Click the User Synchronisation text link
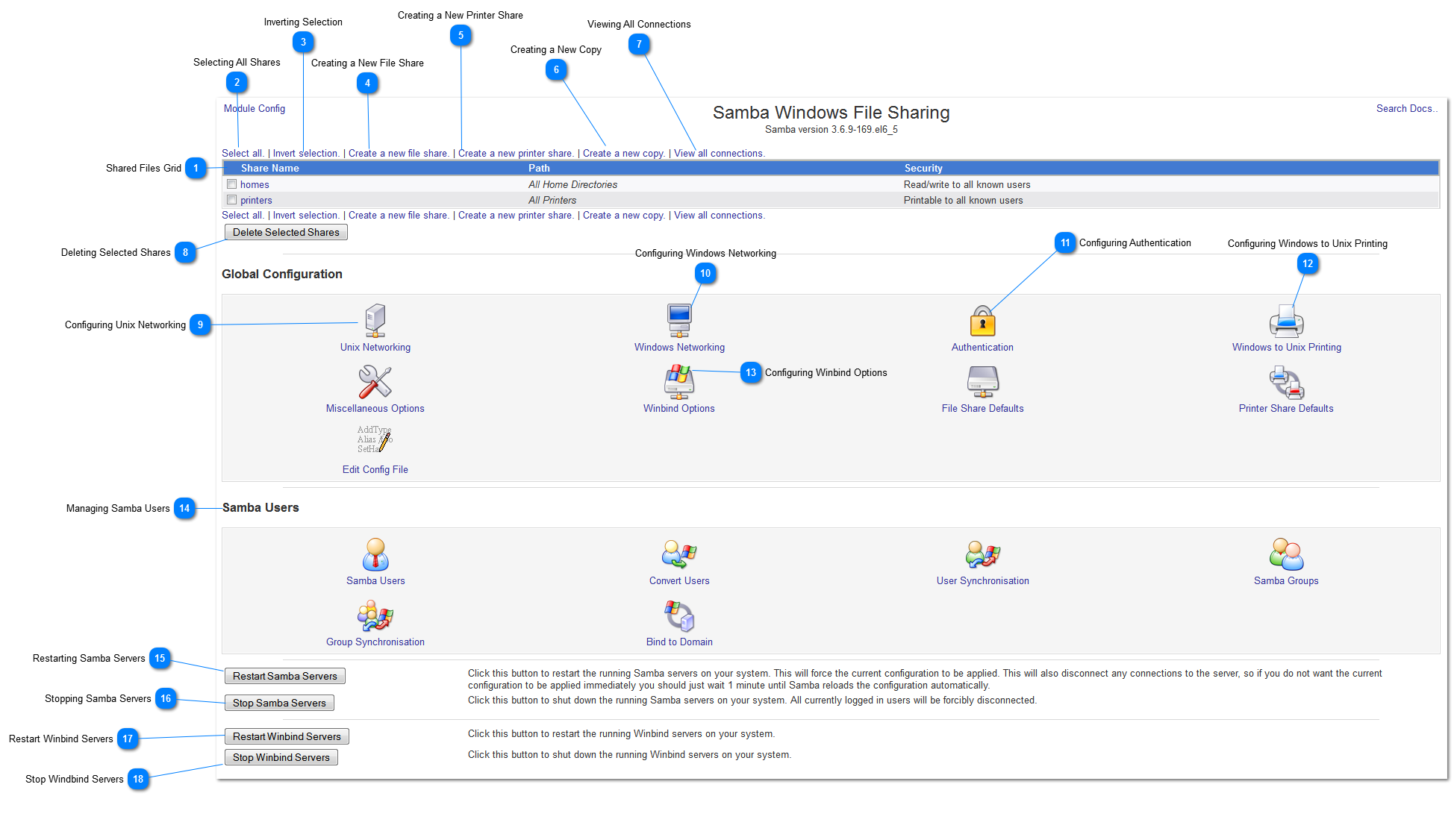The height and width of the screenshot is (840, 1454). [x=982, y=581]
